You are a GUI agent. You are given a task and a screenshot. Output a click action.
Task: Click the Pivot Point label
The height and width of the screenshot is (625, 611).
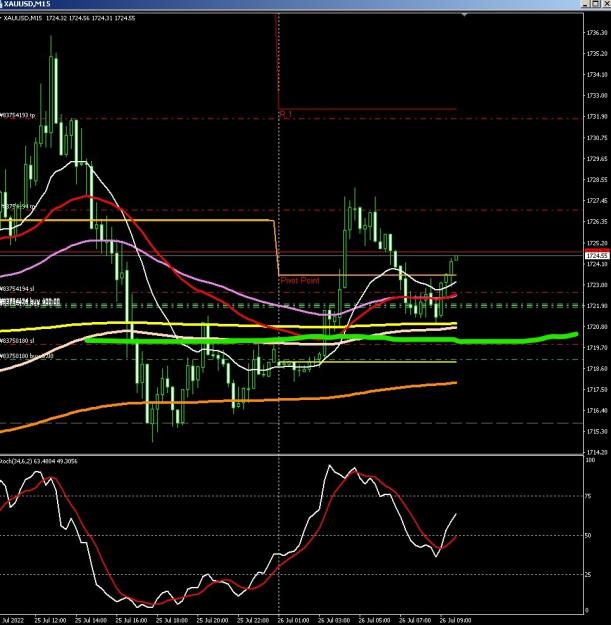300,280
